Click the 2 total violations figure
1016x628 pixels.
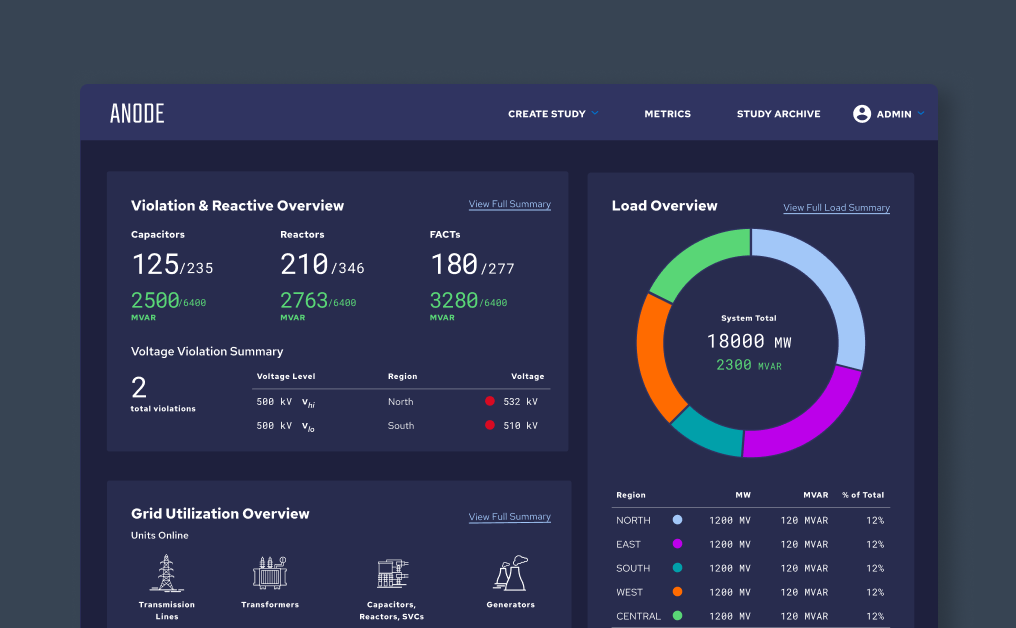tap(139, 388)
